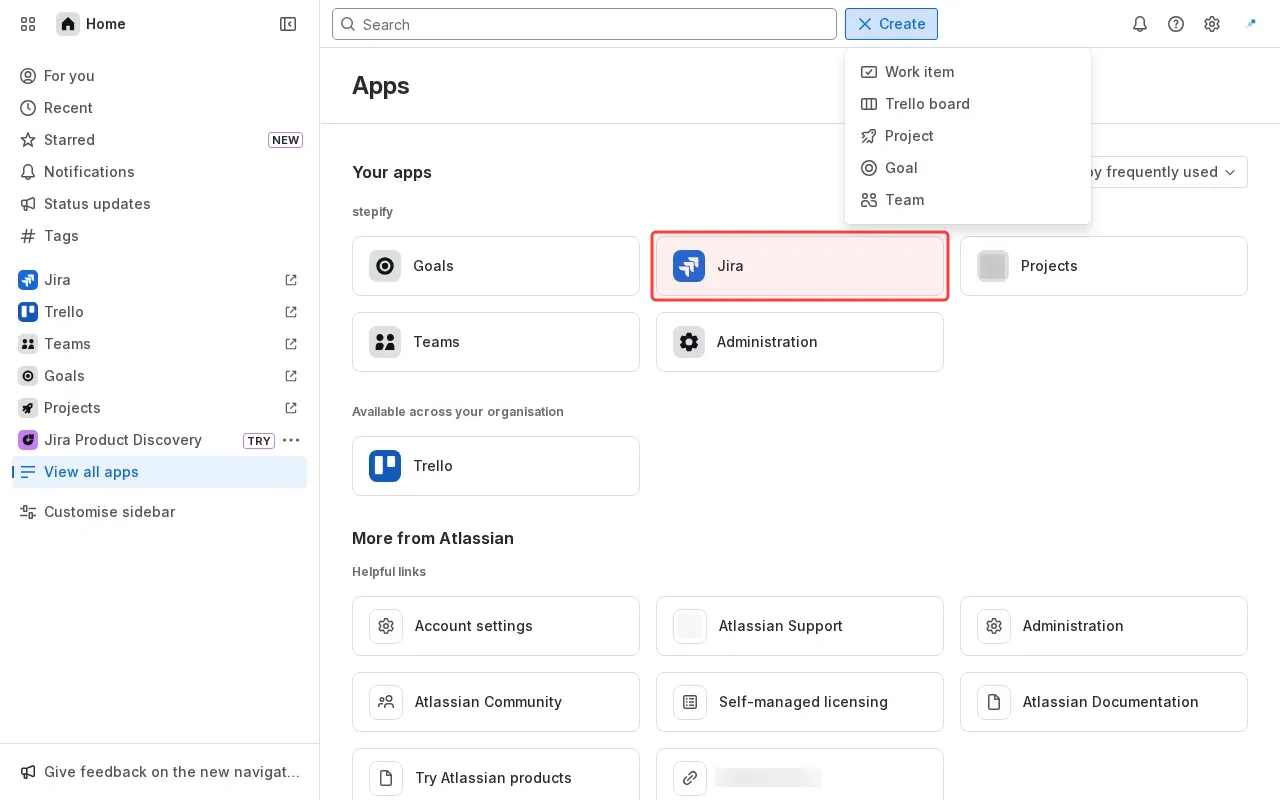Open the notifications bell

pyautogui.click(x=1140, y=24)
